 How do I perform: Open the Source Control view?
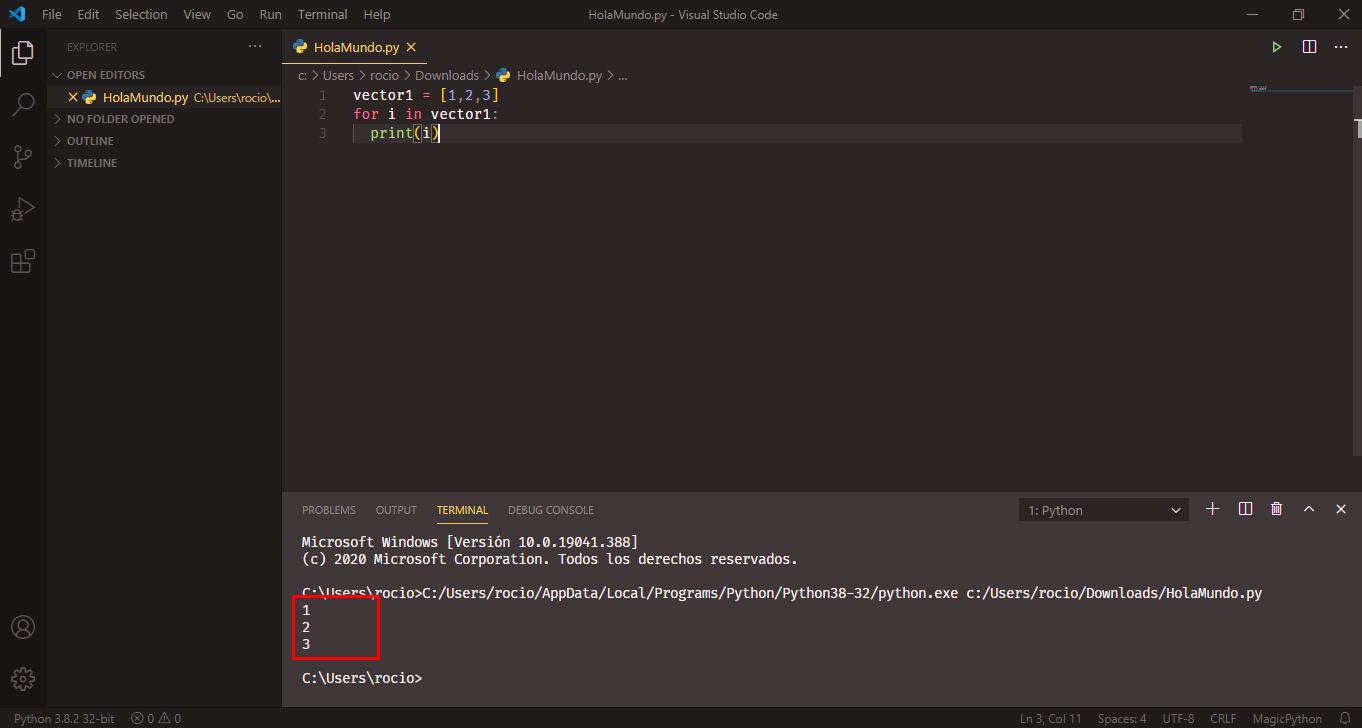22,157
